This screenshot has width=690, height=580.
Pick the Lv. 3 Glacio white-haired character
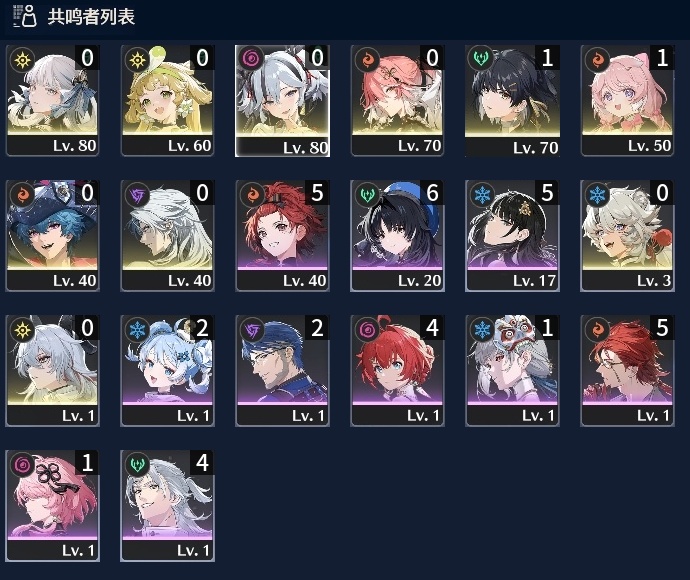click(x=627, y=235)
